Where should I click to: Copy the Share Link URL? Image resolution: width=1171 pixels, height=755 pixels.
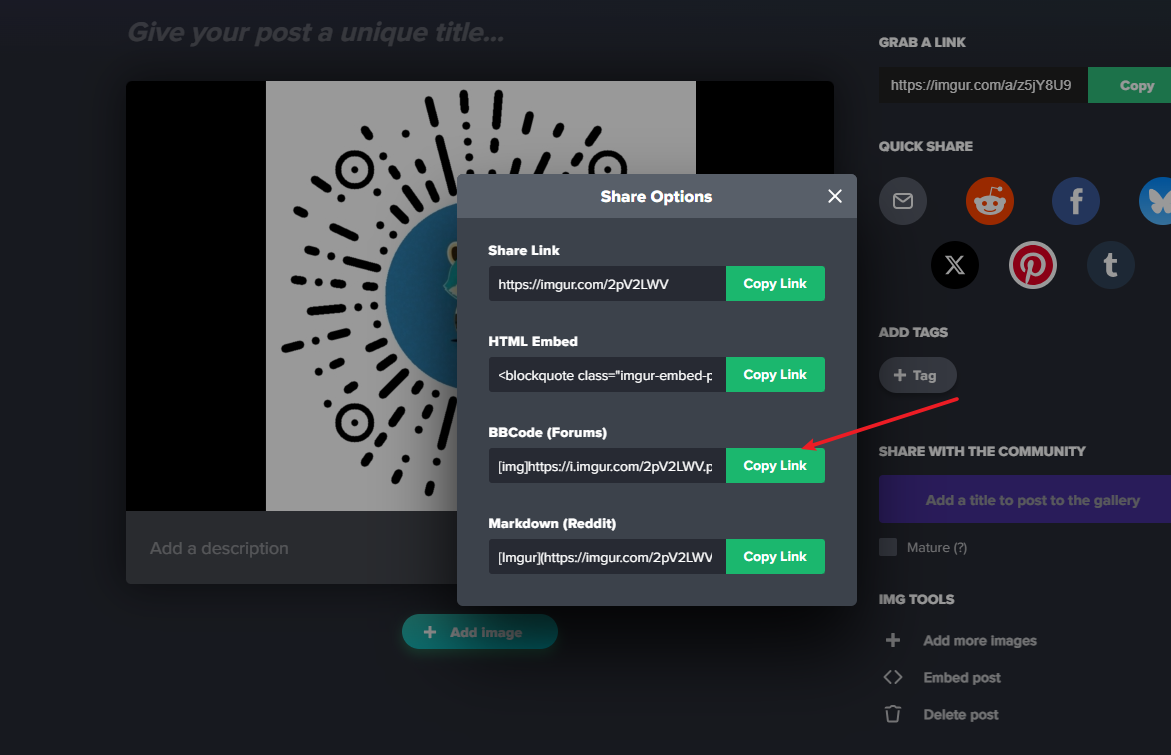point(775,283)
